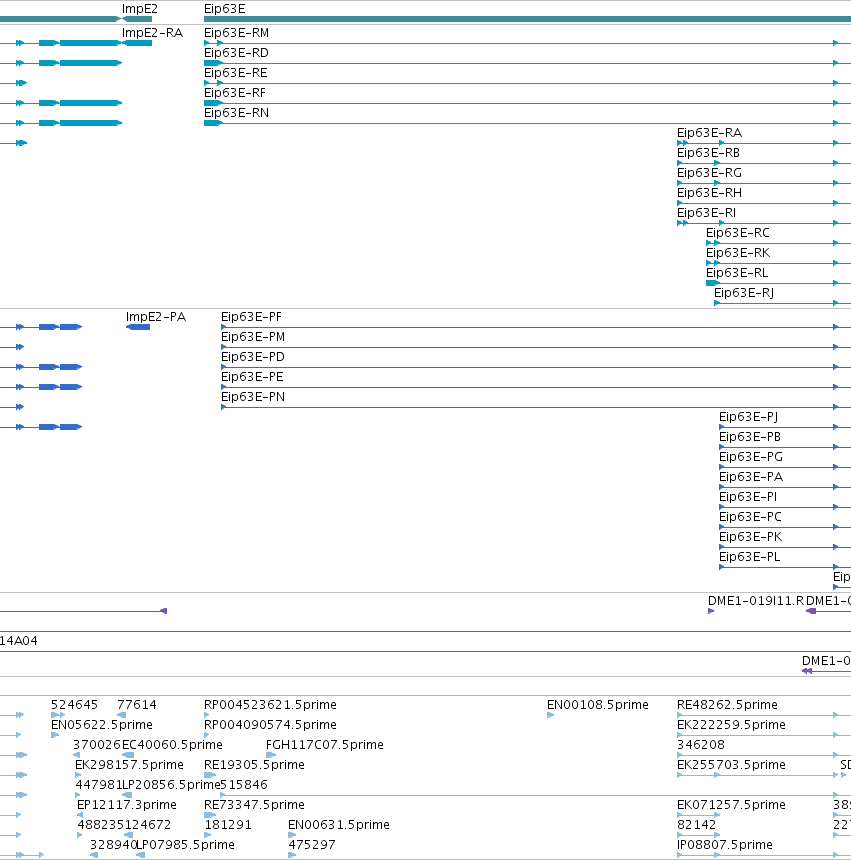Image resolution: width=851 pixels, height=860 pixels.
Task: Click the ImpE2-PA protein label
Action: pyautogui.click(x=156, y=317)
